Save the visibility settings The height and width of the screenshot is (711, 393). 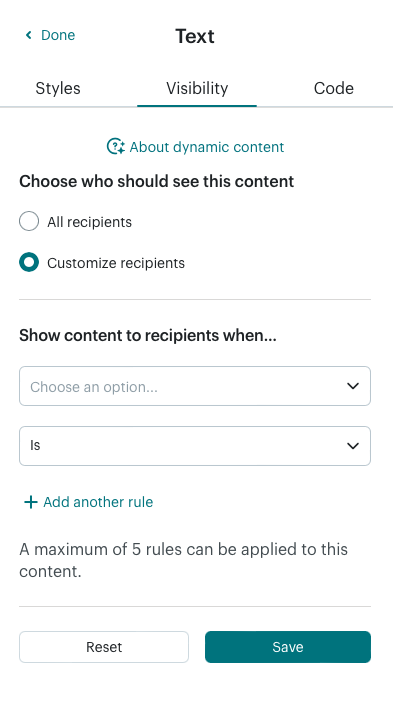288,647
